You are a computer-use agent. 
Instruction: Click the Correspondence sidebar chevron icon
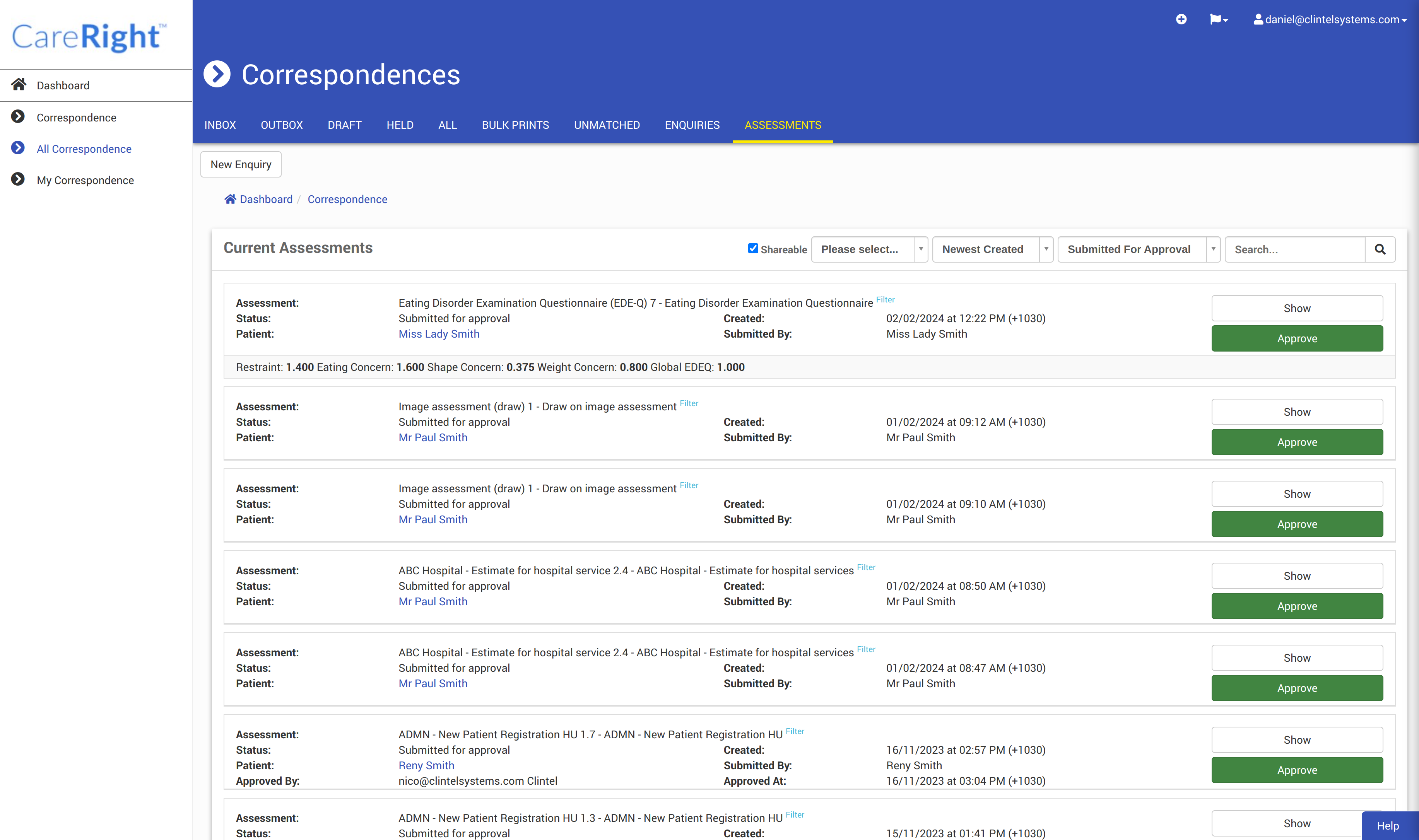18,117
